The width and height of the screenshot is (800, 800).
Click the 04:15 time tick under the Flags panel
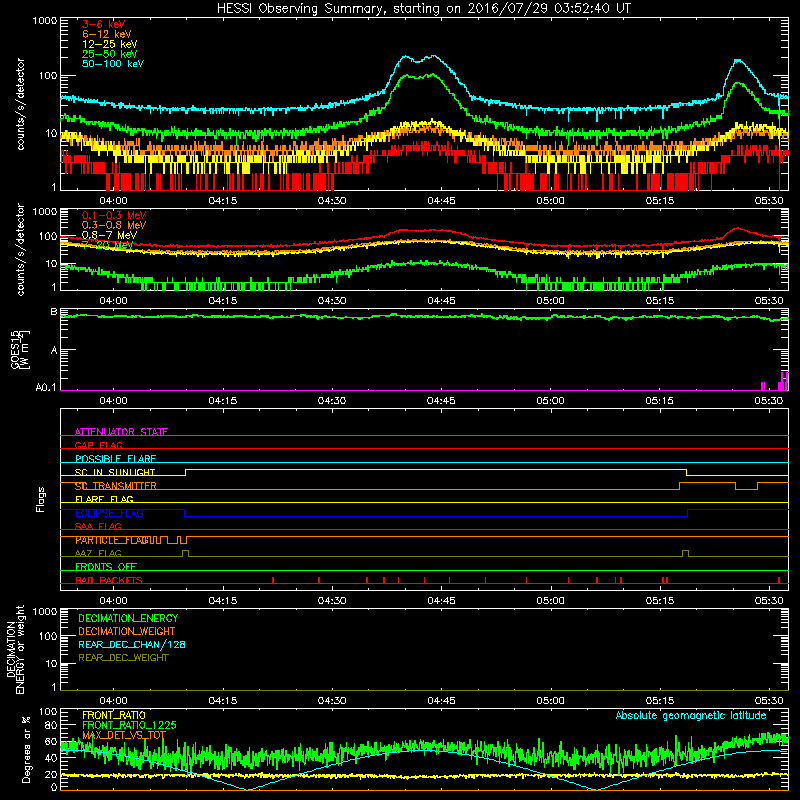point(223,601)
